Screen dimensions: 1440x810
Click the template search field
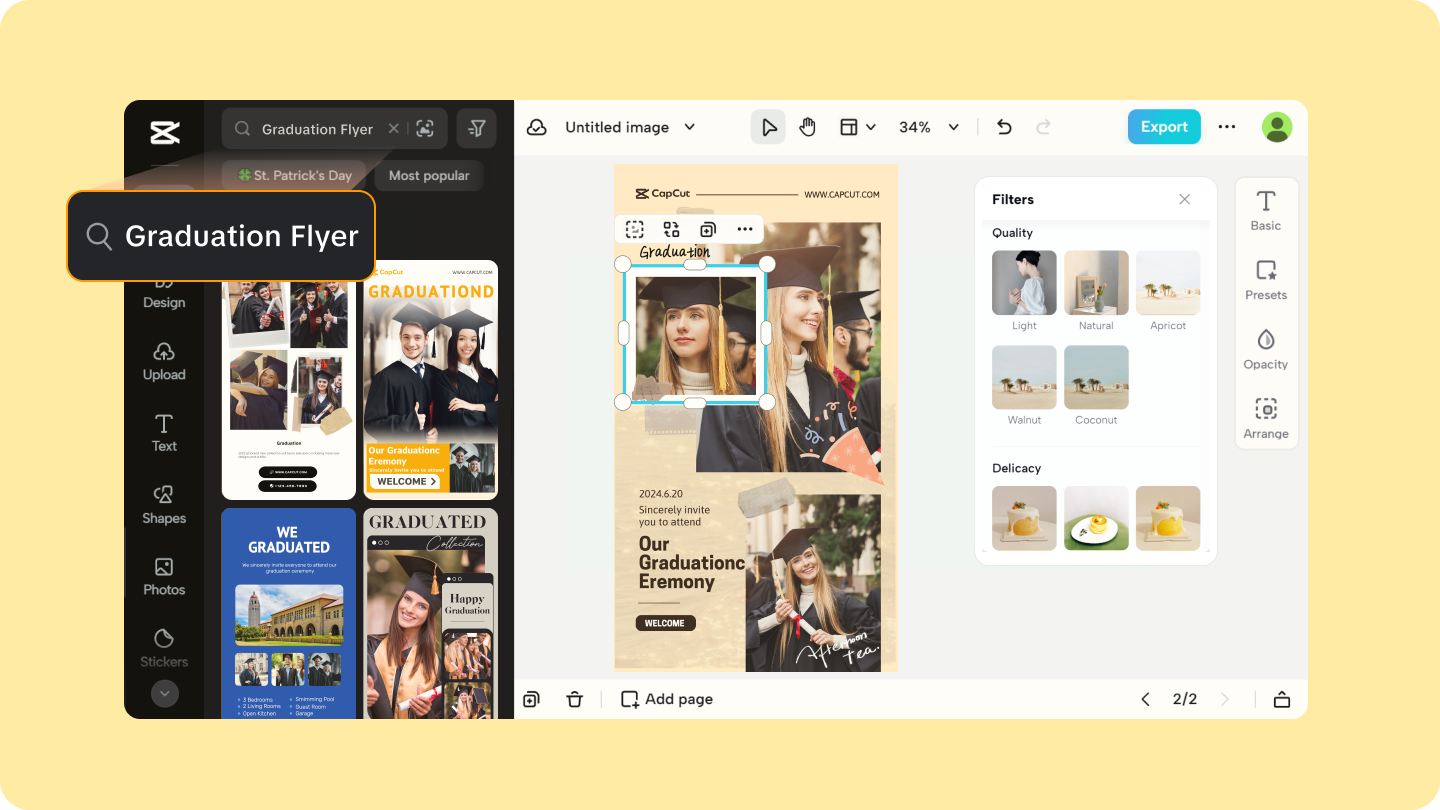(334, 129)
